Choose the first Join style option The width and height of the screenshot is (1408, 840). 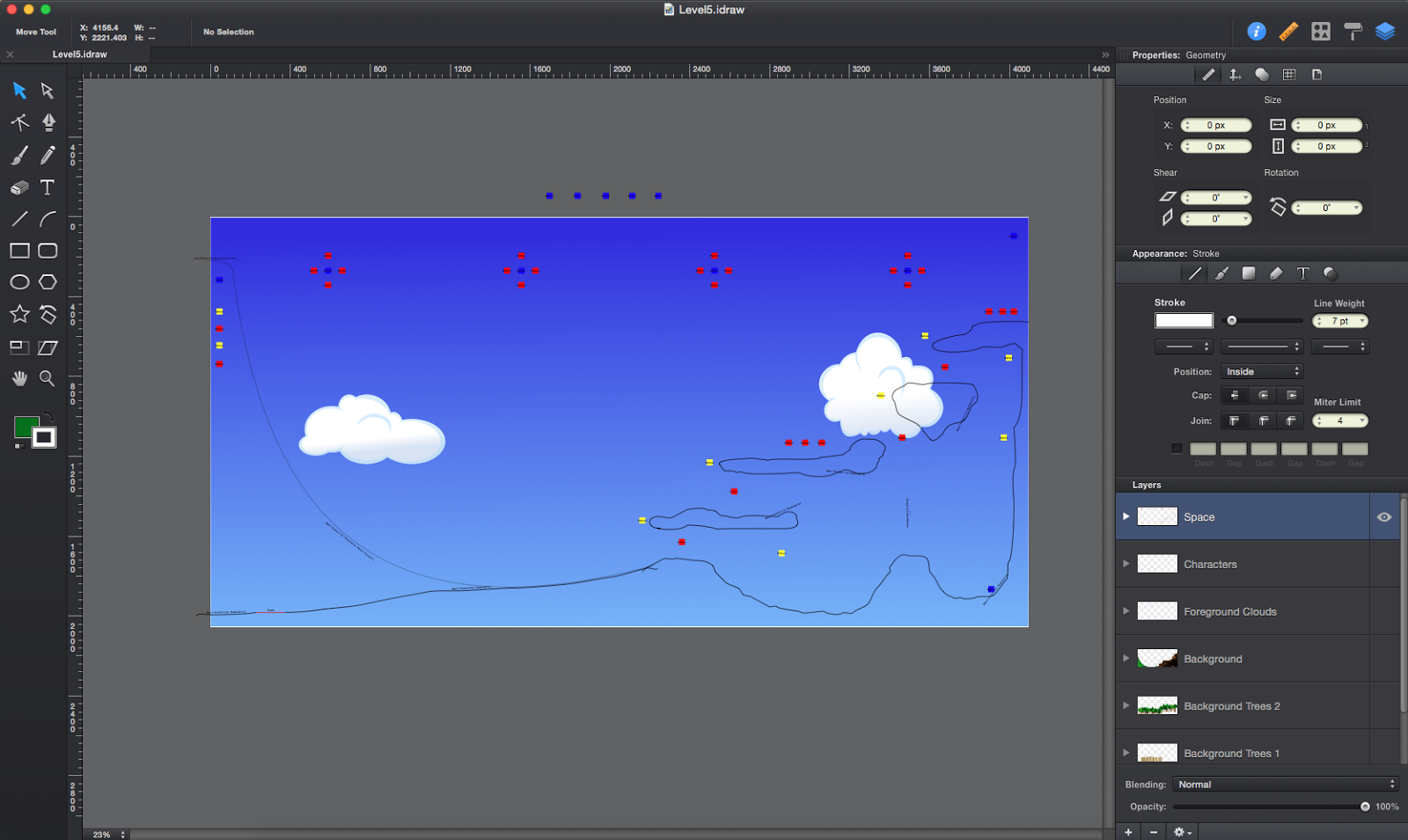tap(1235, 421)
